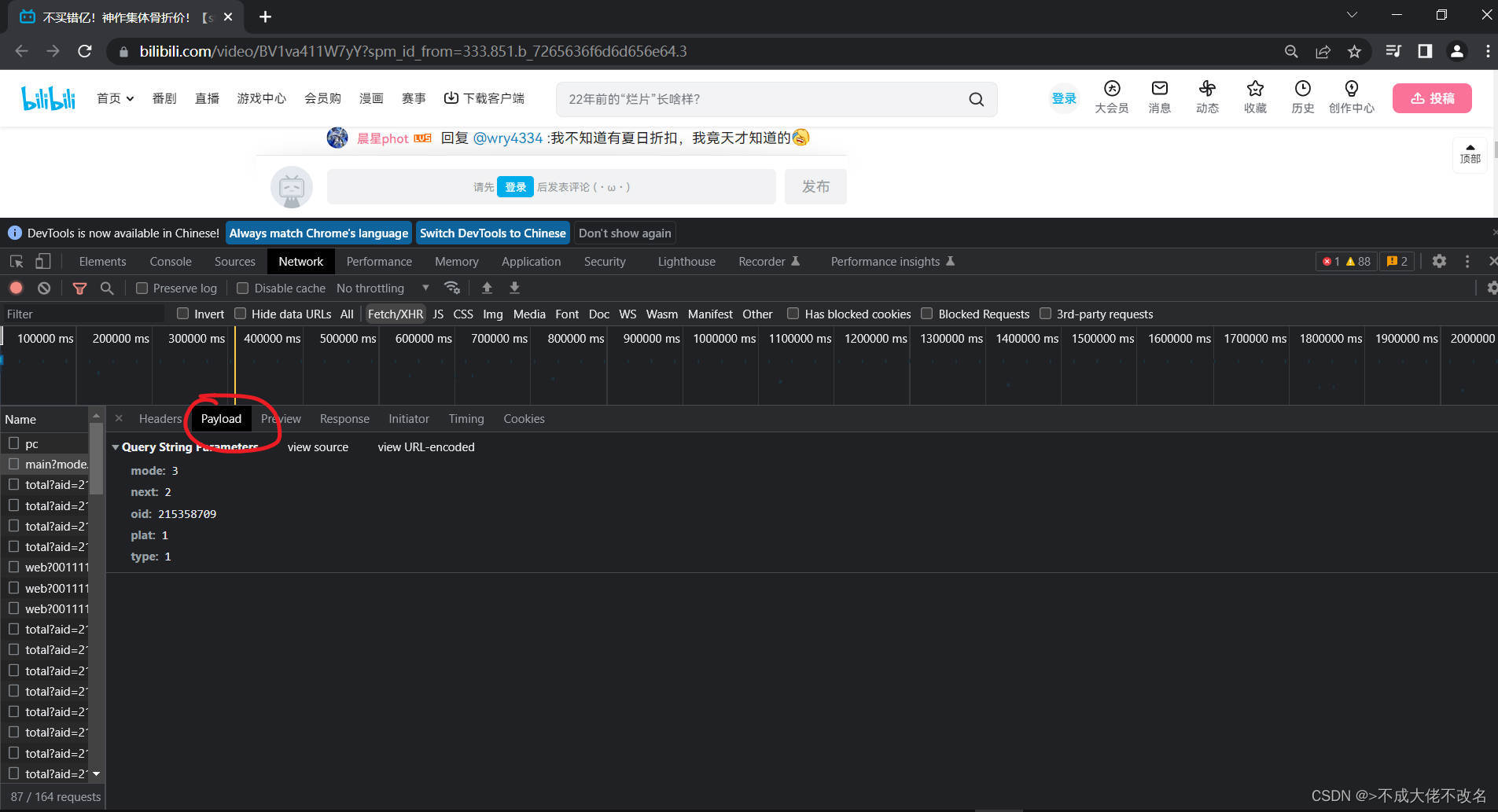Image resolution: width=1498 pixels, height=812 pixels.
Task: Open network conditions wifi icon
Action: (x=452, y=288)
